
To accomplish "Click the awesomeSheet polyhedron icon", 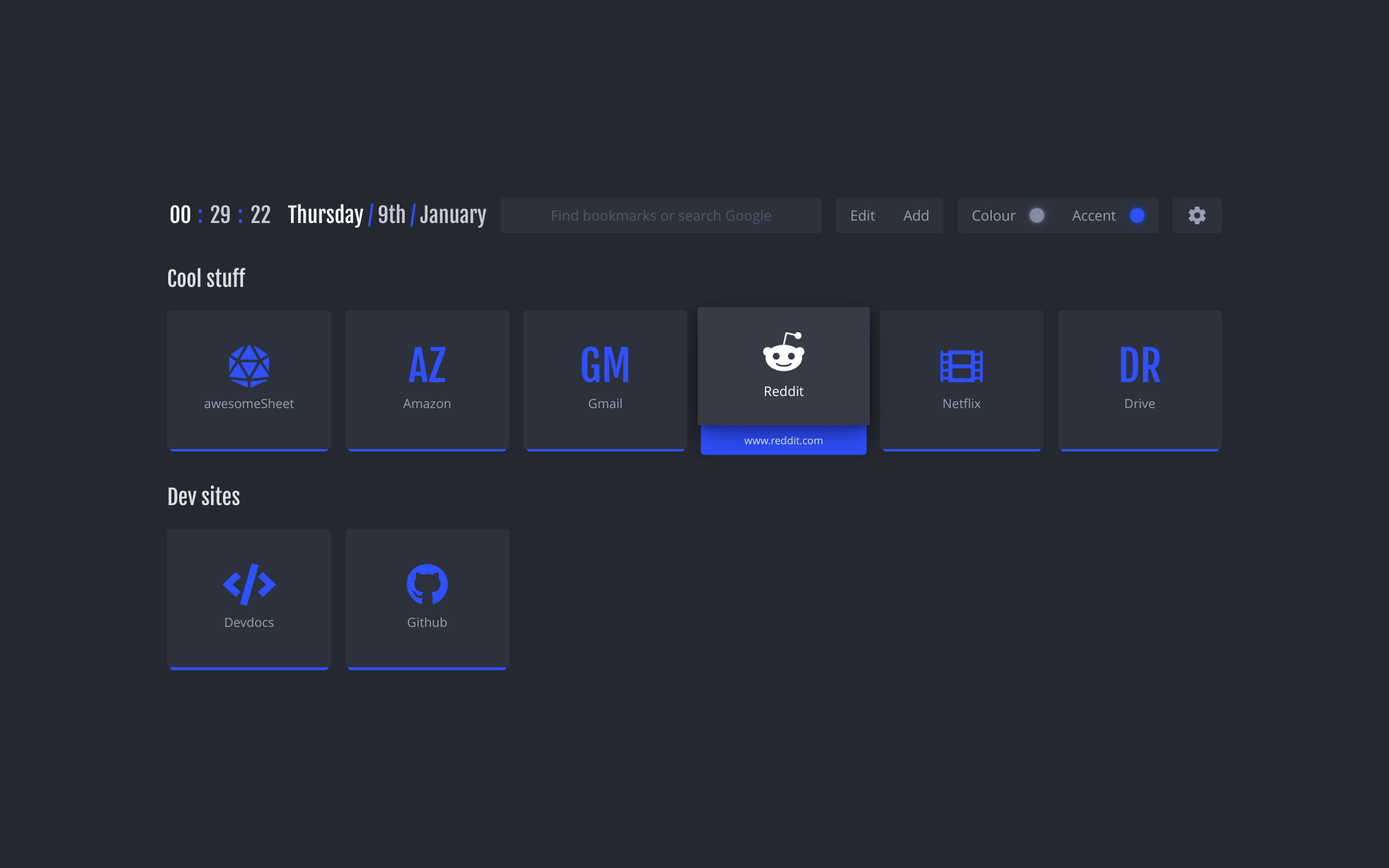I will coord(248,366).
